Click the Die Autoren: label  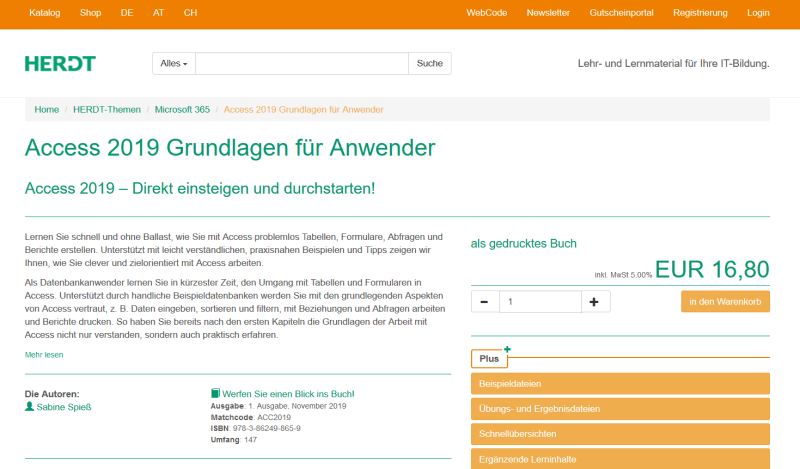[x=52, y=393]
